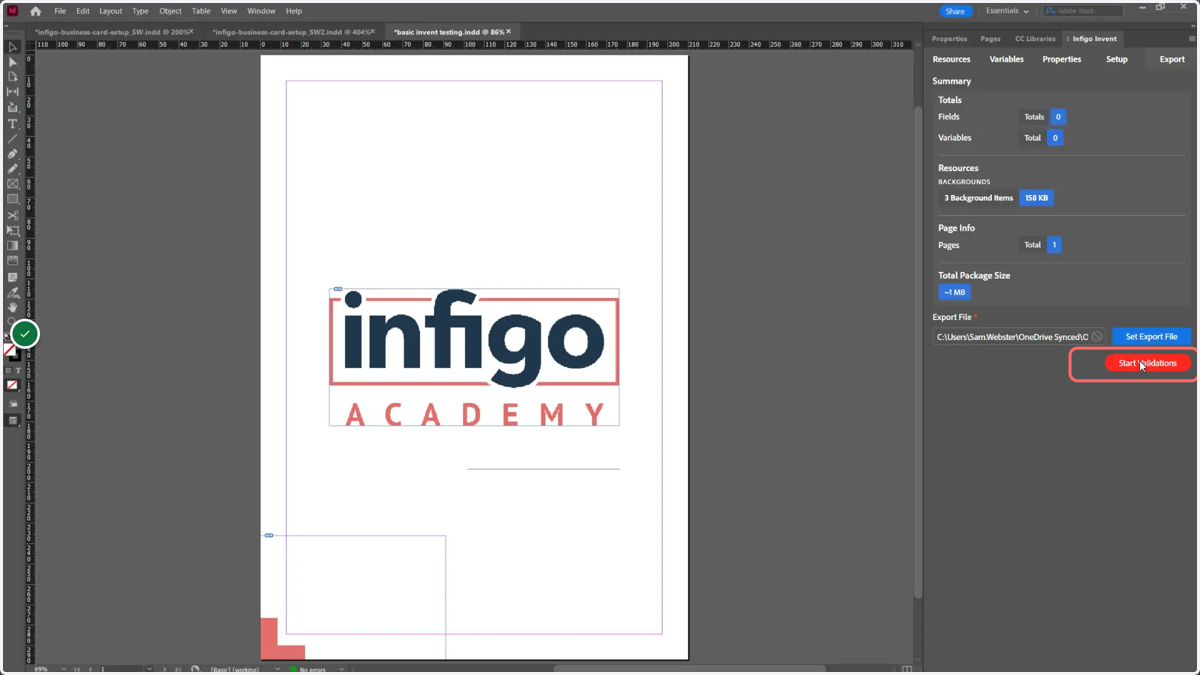The height and width of the screenshot is (675, 1200).
Task: Open the View menu
Action: tap(229, 11)
